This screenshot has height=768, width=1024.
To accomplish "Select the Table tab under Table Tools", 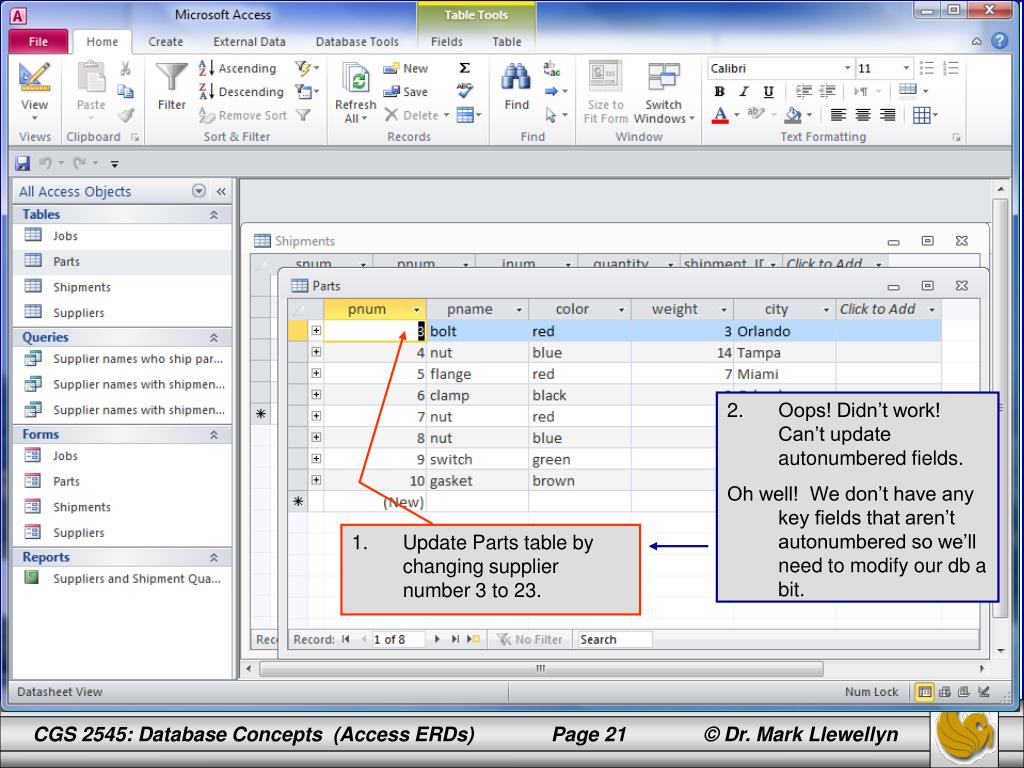I will point(507,42).
